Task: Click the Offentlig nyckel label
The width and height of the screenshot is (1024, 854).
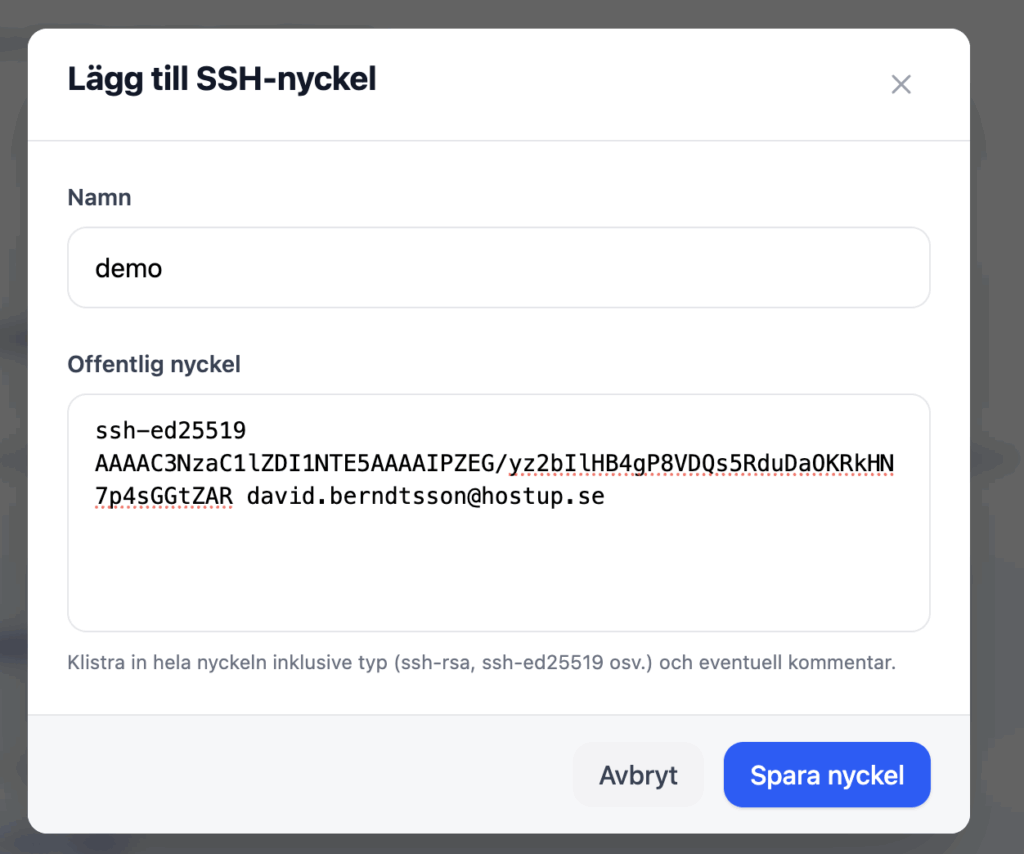Action: (x=154, y=365)
